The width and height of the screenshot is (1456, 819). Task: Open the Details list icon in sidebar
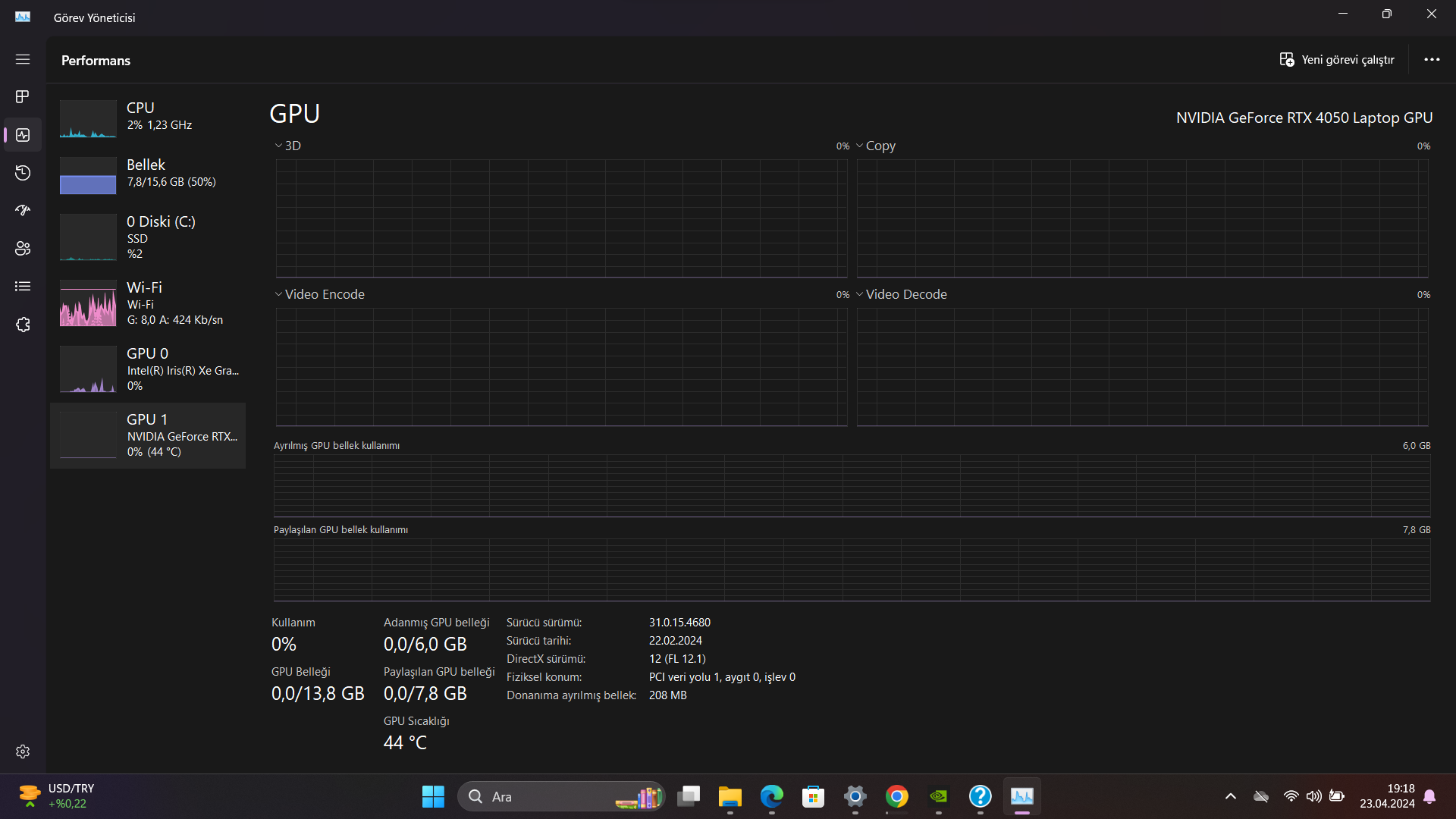tap(23, 286)
